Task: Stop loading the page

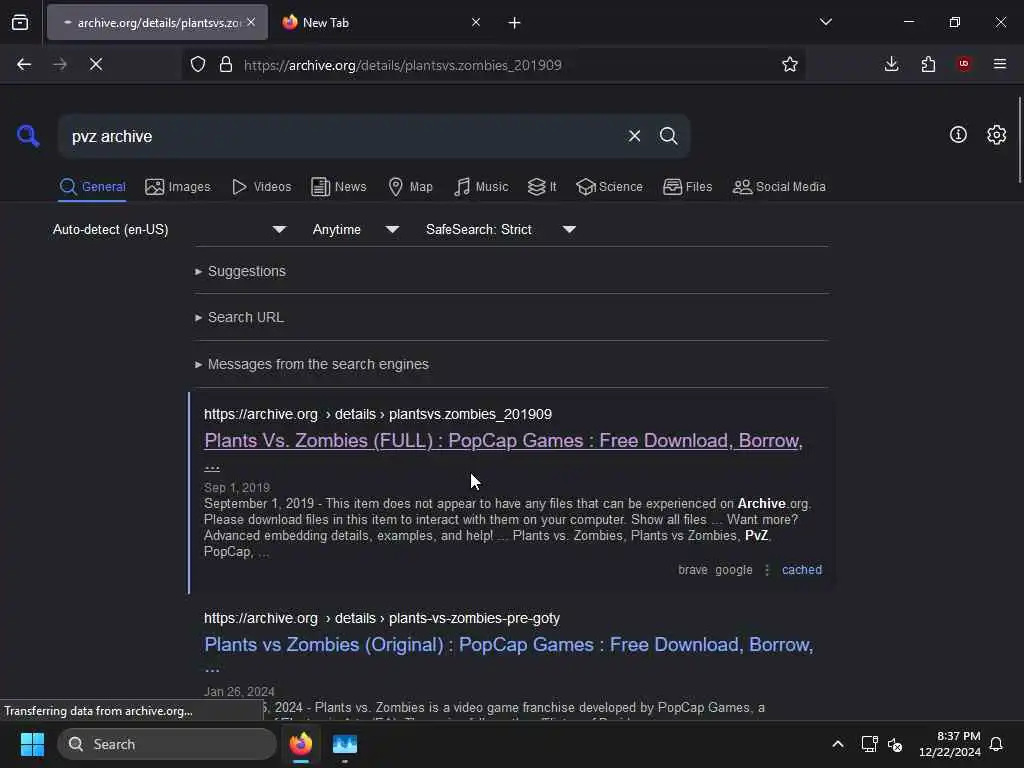Action: click(x=96, y=64)
